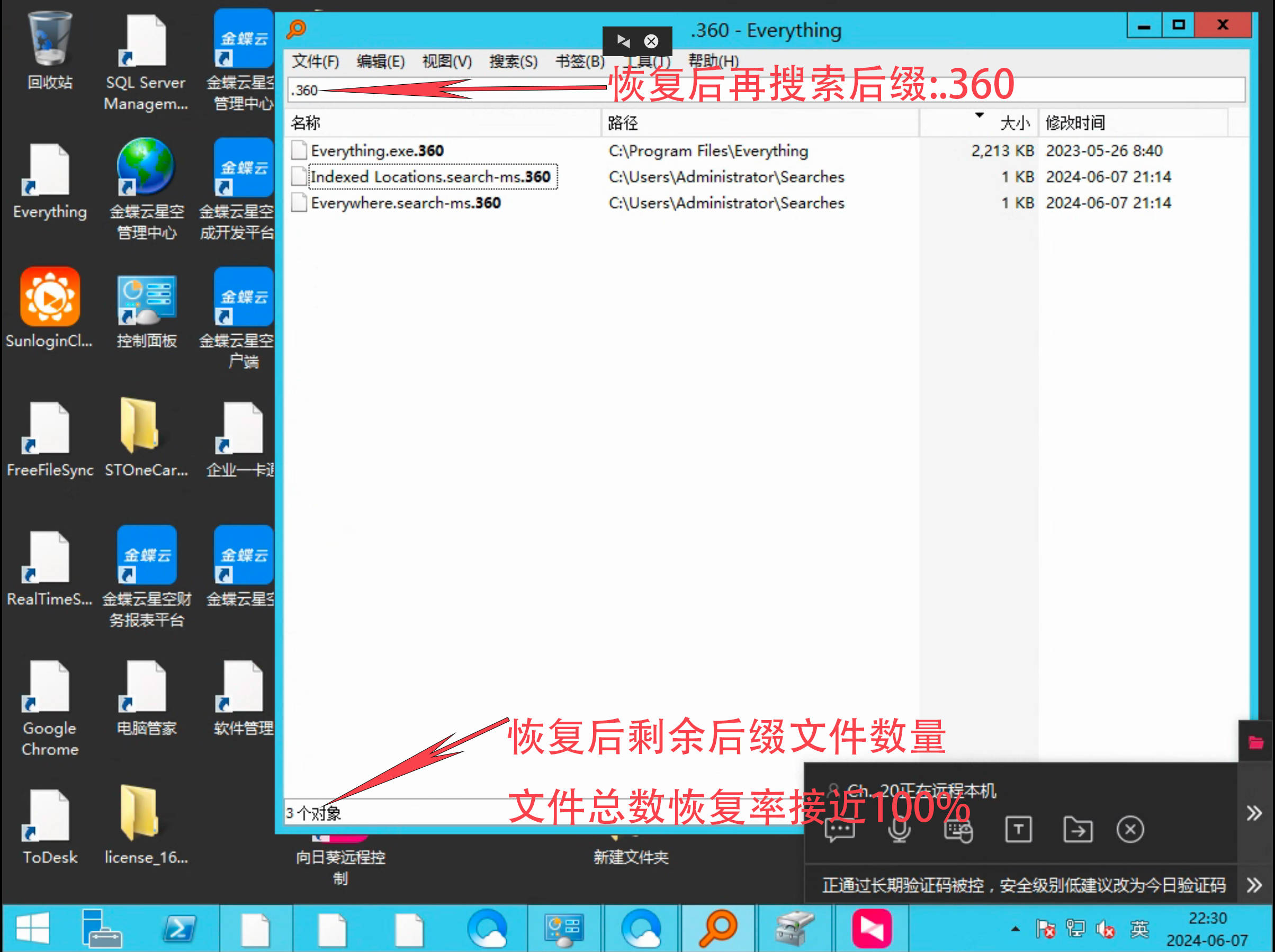The image size is (1275, 952).
Task: Click the .360 search input field
Action: [x=766, y=90]
